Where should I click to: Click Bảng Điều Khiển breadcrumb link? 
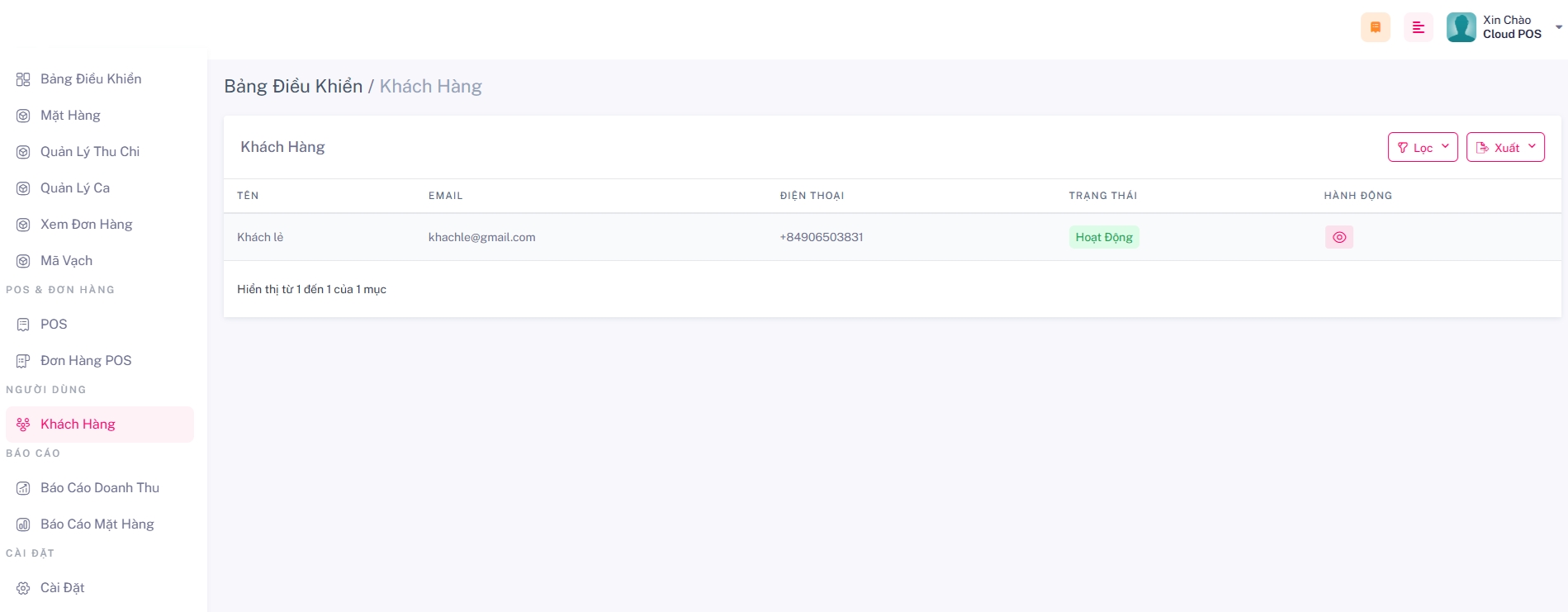(x=293, y=87)
